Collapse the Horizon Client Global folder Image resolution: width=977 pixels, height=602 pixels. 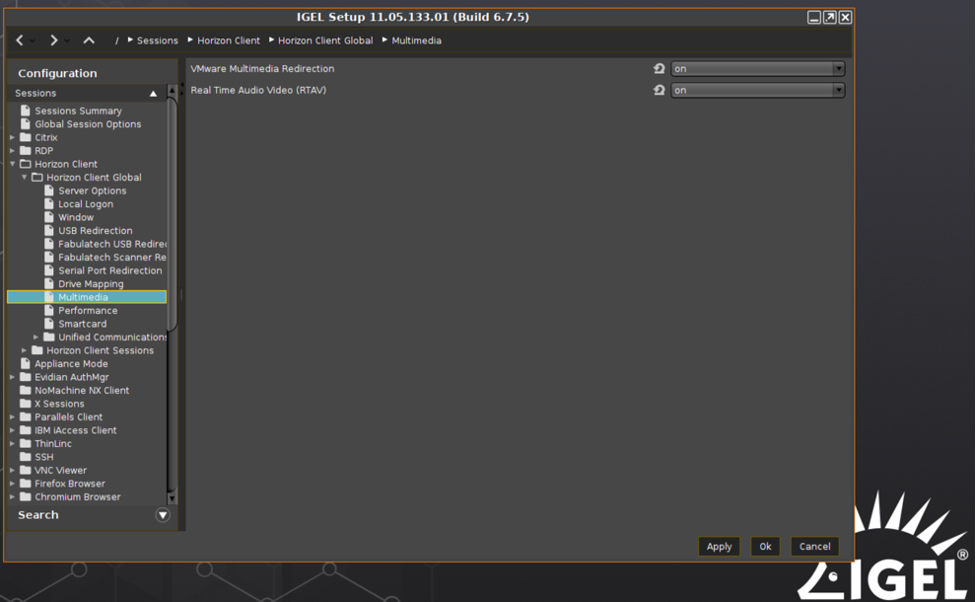coord(24,178)
